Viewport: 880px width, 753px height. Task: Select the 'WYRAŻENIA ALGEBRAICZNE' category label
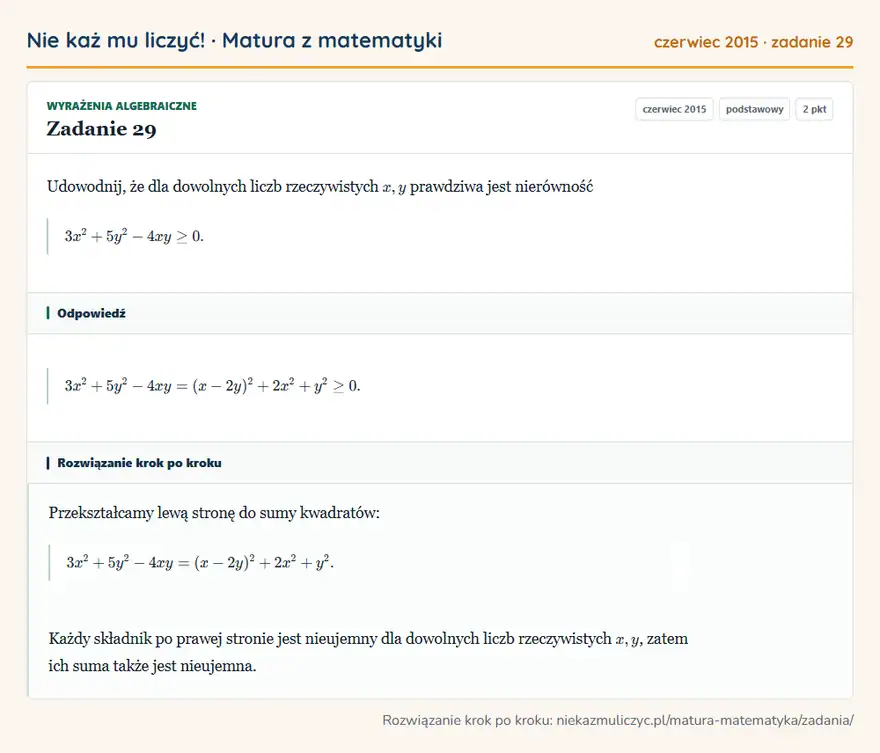(122, 106)
